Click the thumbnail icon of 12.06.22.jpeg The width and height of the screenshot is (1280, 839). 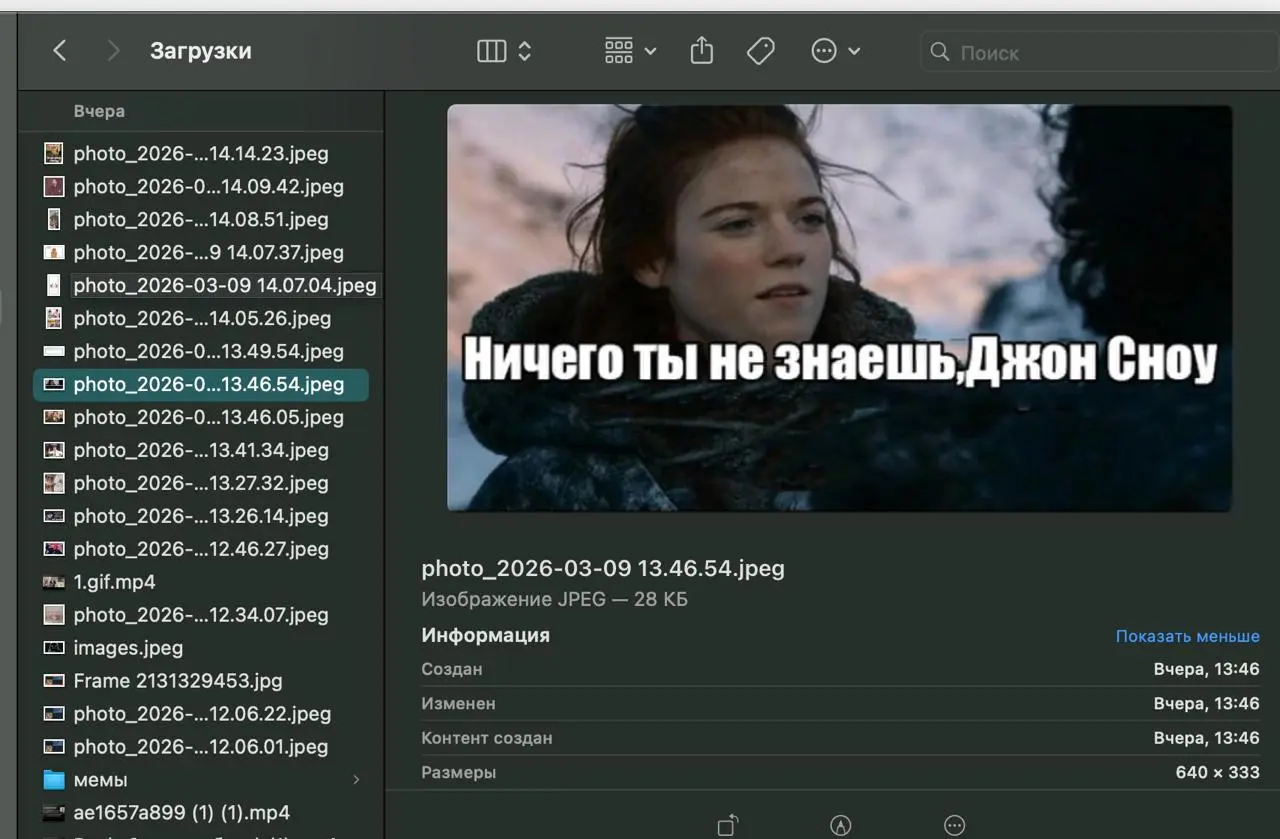(54, 714)
